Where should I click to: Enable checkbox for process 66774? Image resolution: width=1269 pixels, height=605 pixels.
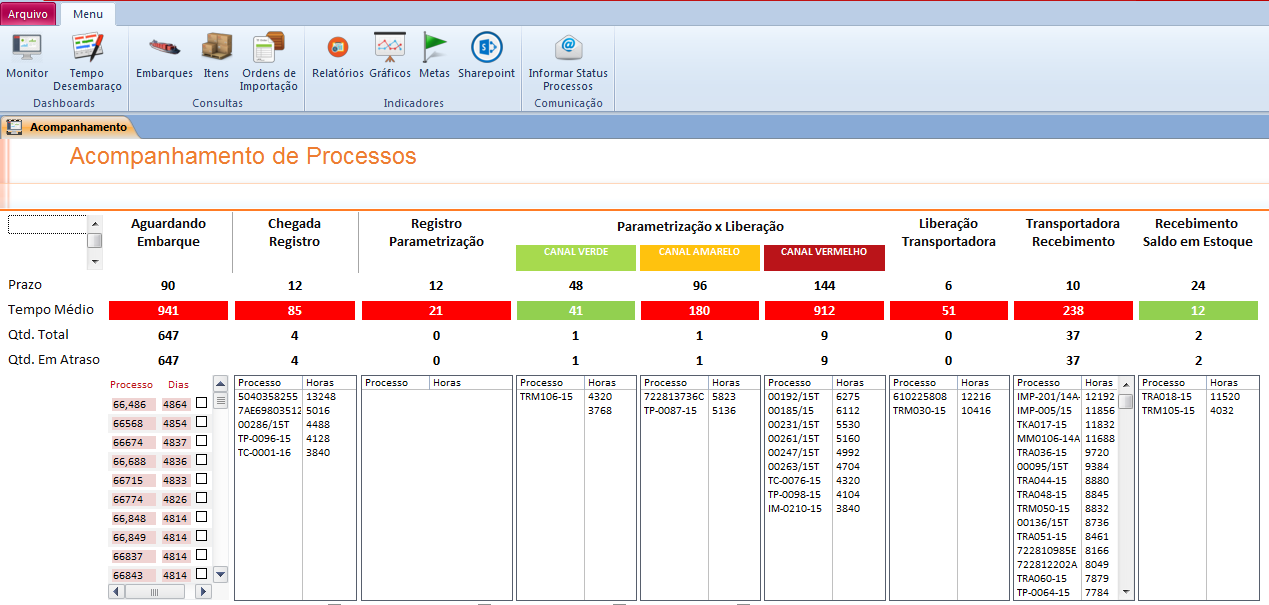coord(202,498)
